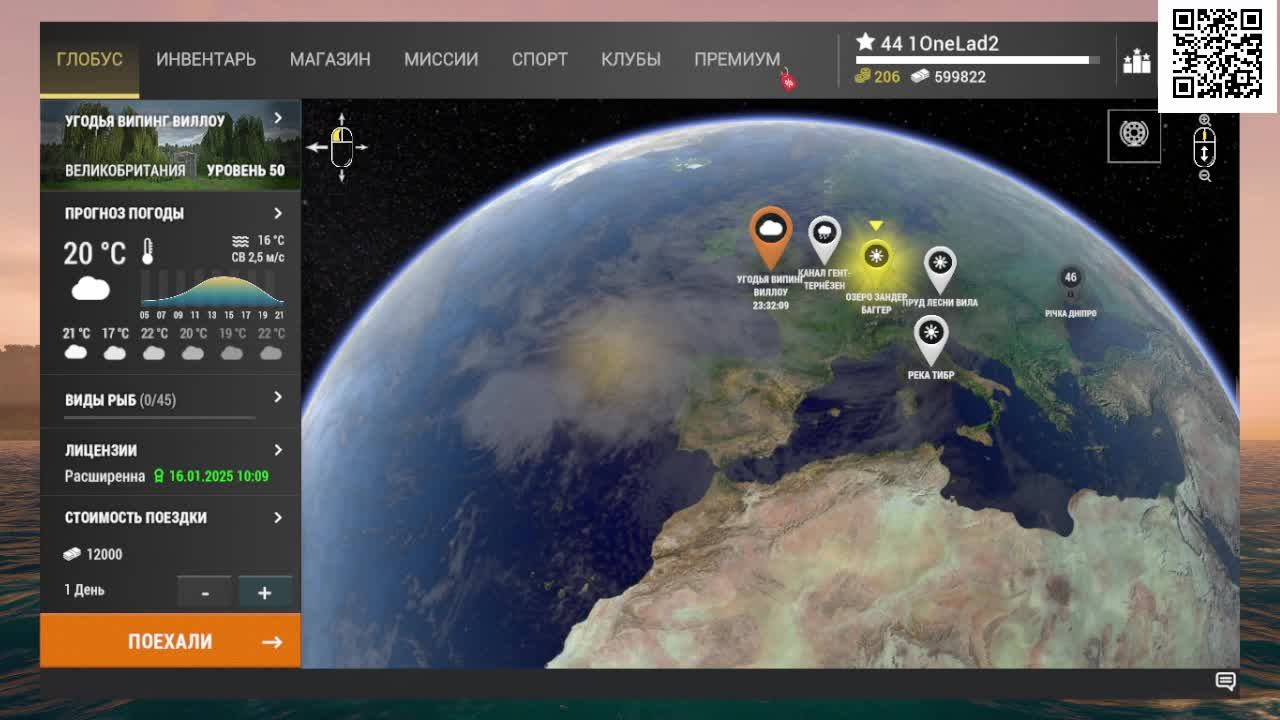The image size is (1280, 720).
Task: Click the experience progress bar
Action: coord(977,60)
